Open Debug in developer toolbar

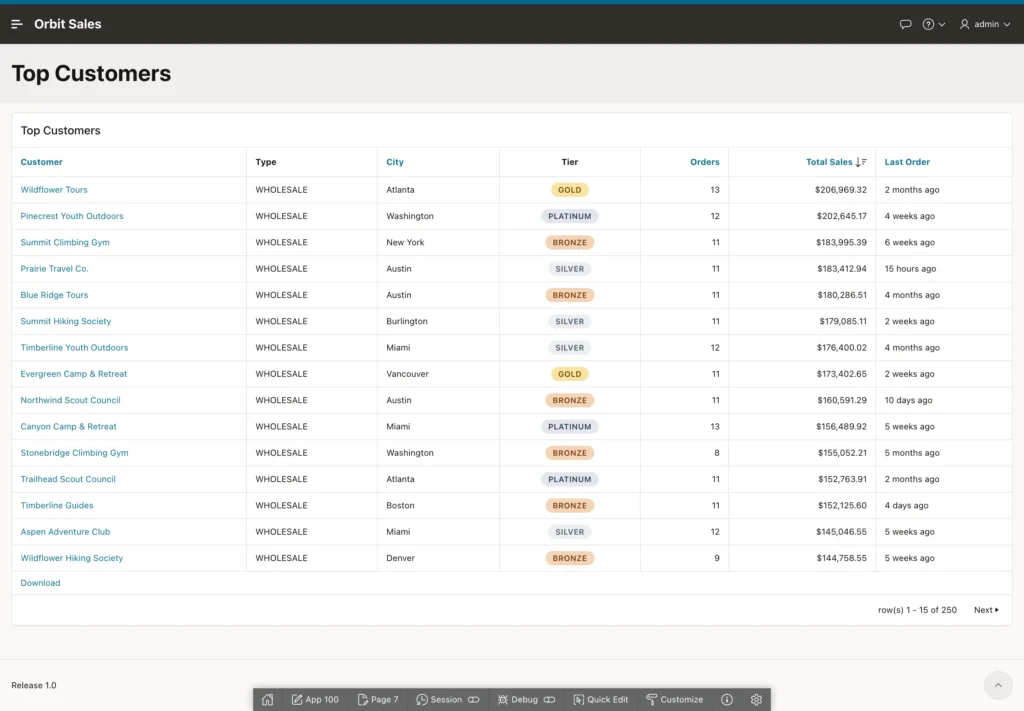tap(517, 699)
